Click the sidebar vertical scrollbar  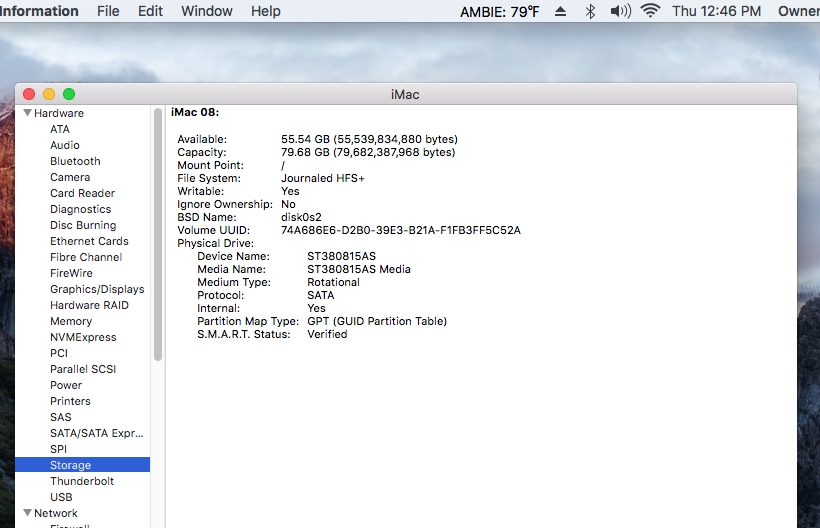[158, 234]
